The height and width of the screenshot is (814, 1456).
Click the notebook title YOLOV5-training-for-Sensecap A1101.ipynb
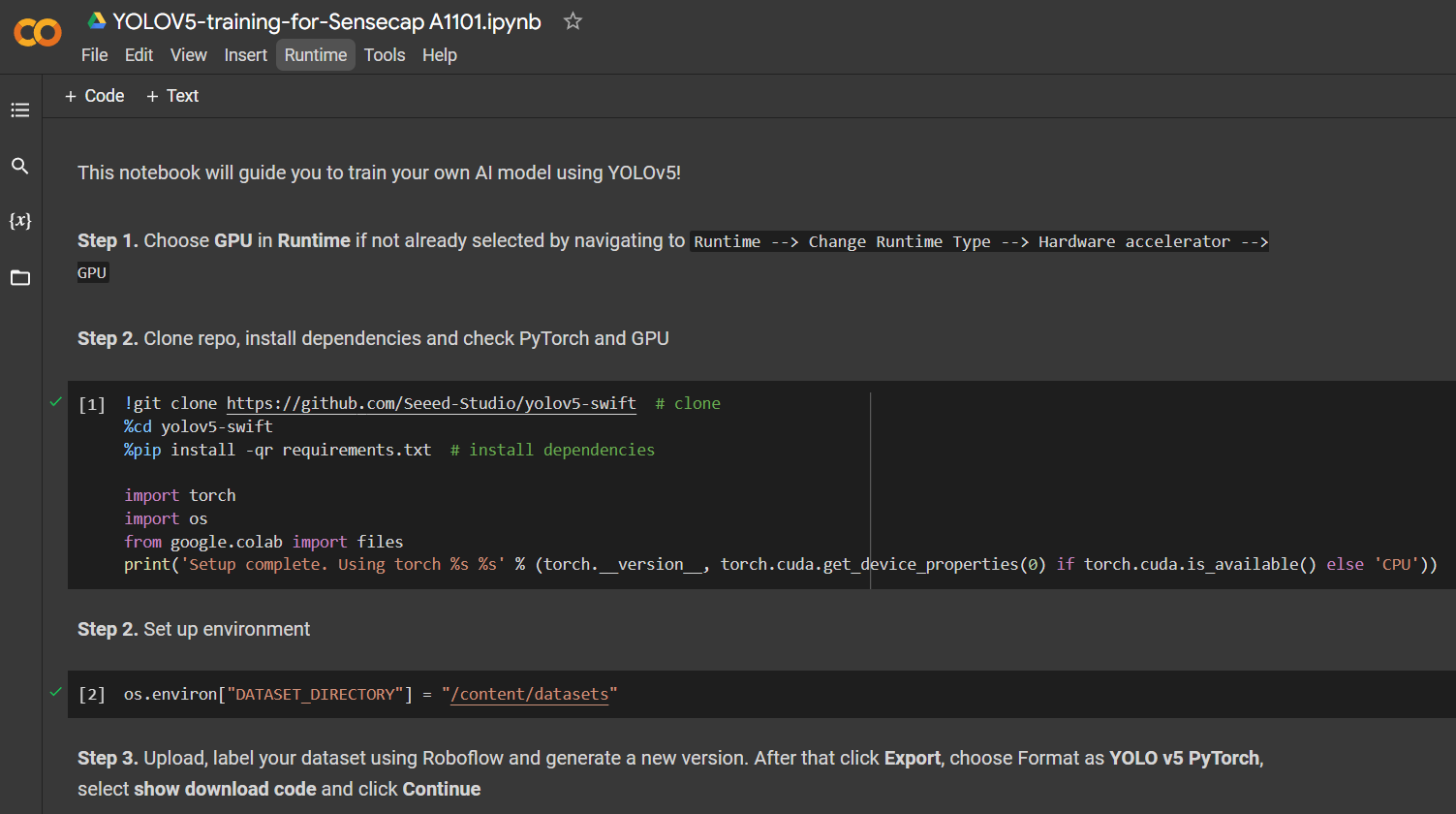[326, 21]
